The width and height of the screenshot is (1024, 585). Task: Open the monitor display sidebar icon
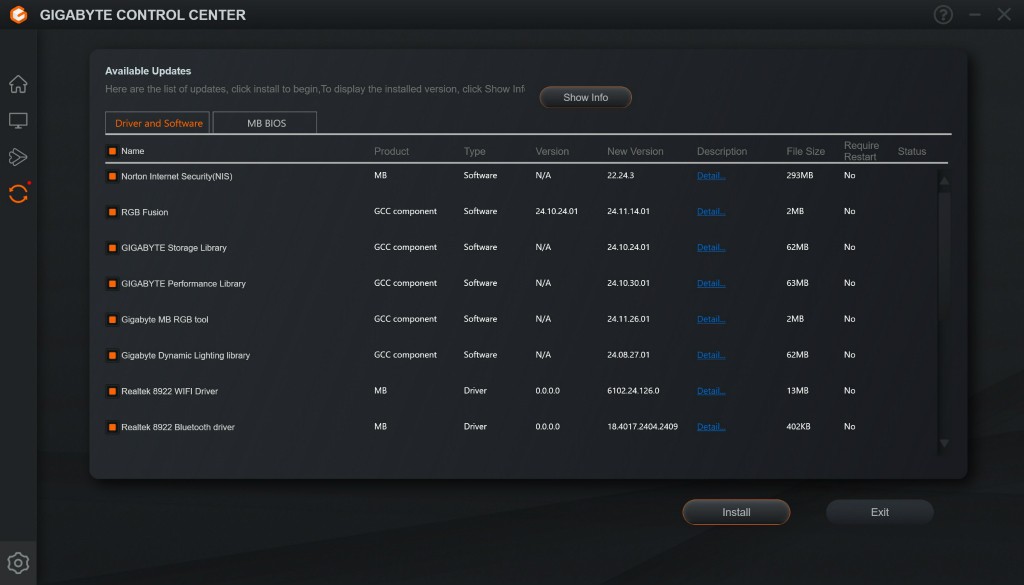click(18, 121)
